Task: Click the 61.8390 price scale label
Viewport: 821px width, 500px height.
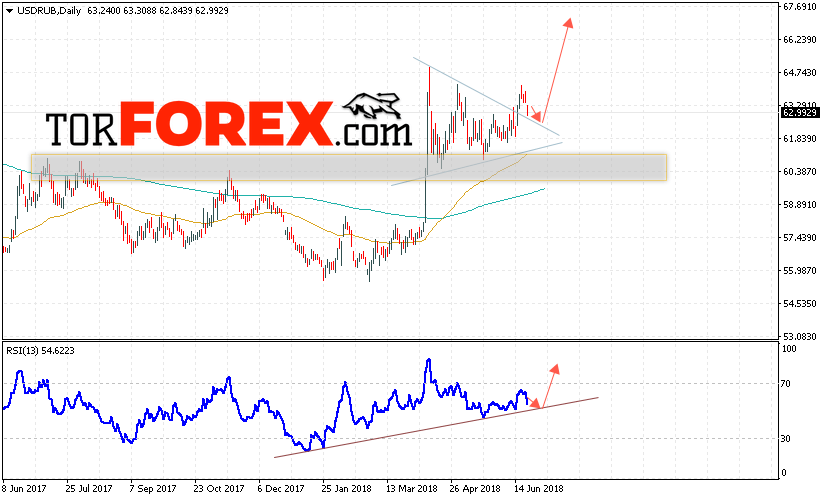Action: 800,139
